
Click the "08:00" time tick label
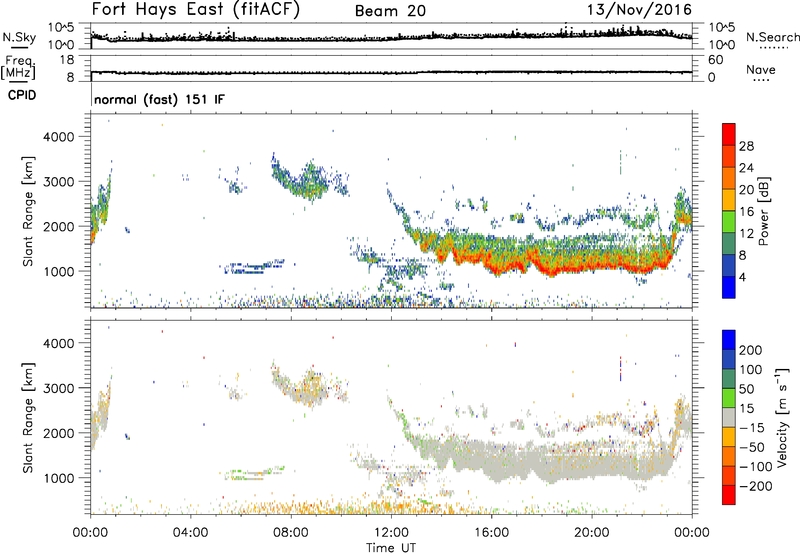click(x=291, y=533)
